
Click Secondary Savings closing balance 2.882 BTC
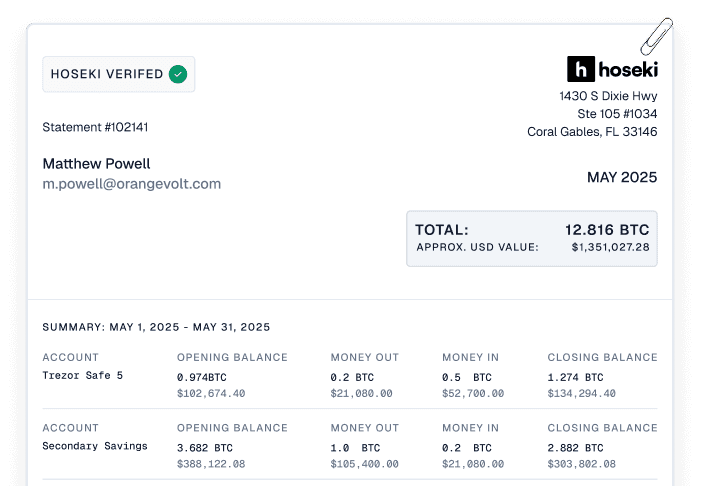pos(575,447)
